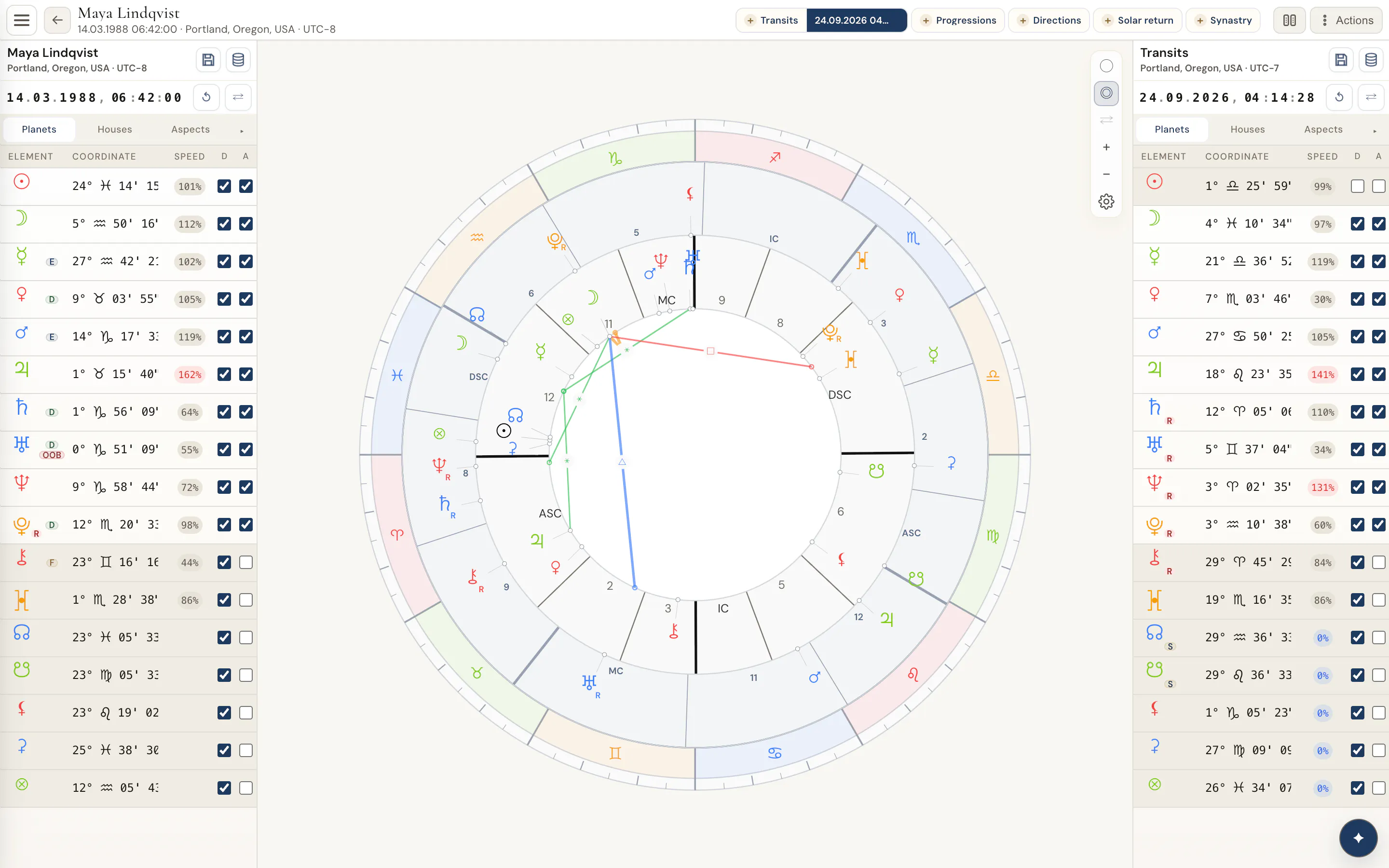Toggle split panel layout button
Viewport: 1389px width, 868px height.
click(1289, 20)
